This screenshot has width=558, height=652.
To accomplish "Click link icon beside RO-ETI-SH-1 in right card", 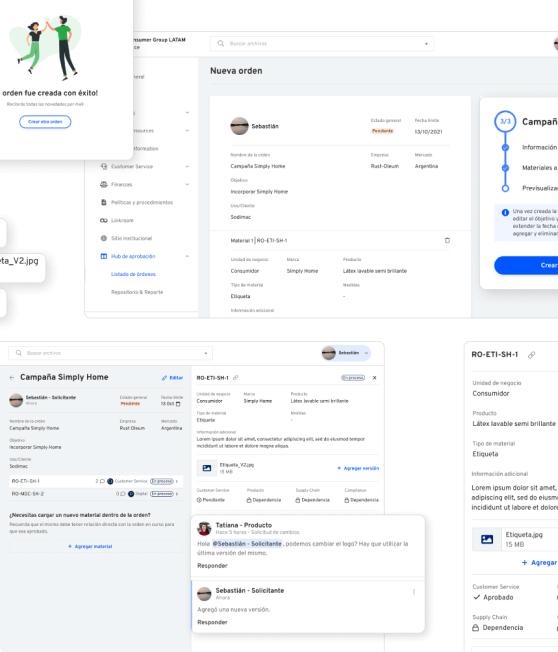I will (531, 355).
